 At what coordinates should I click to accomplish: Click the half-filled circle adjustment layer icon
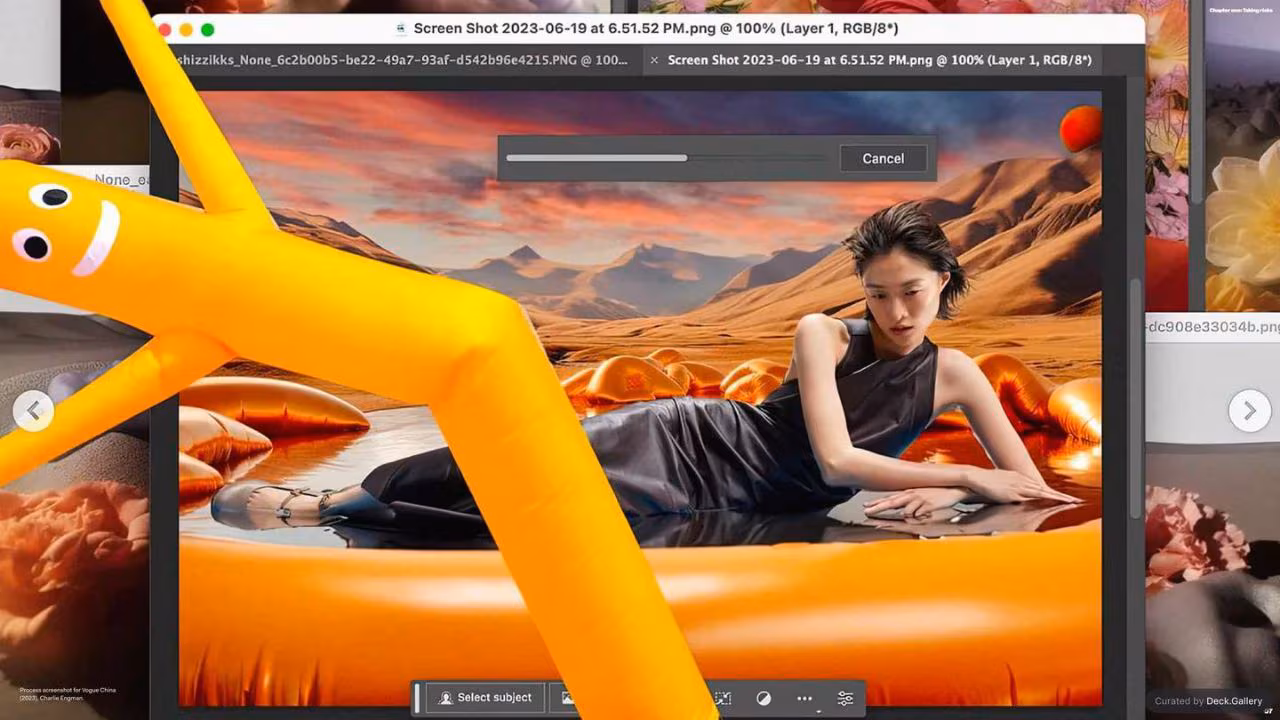point(763,698)
